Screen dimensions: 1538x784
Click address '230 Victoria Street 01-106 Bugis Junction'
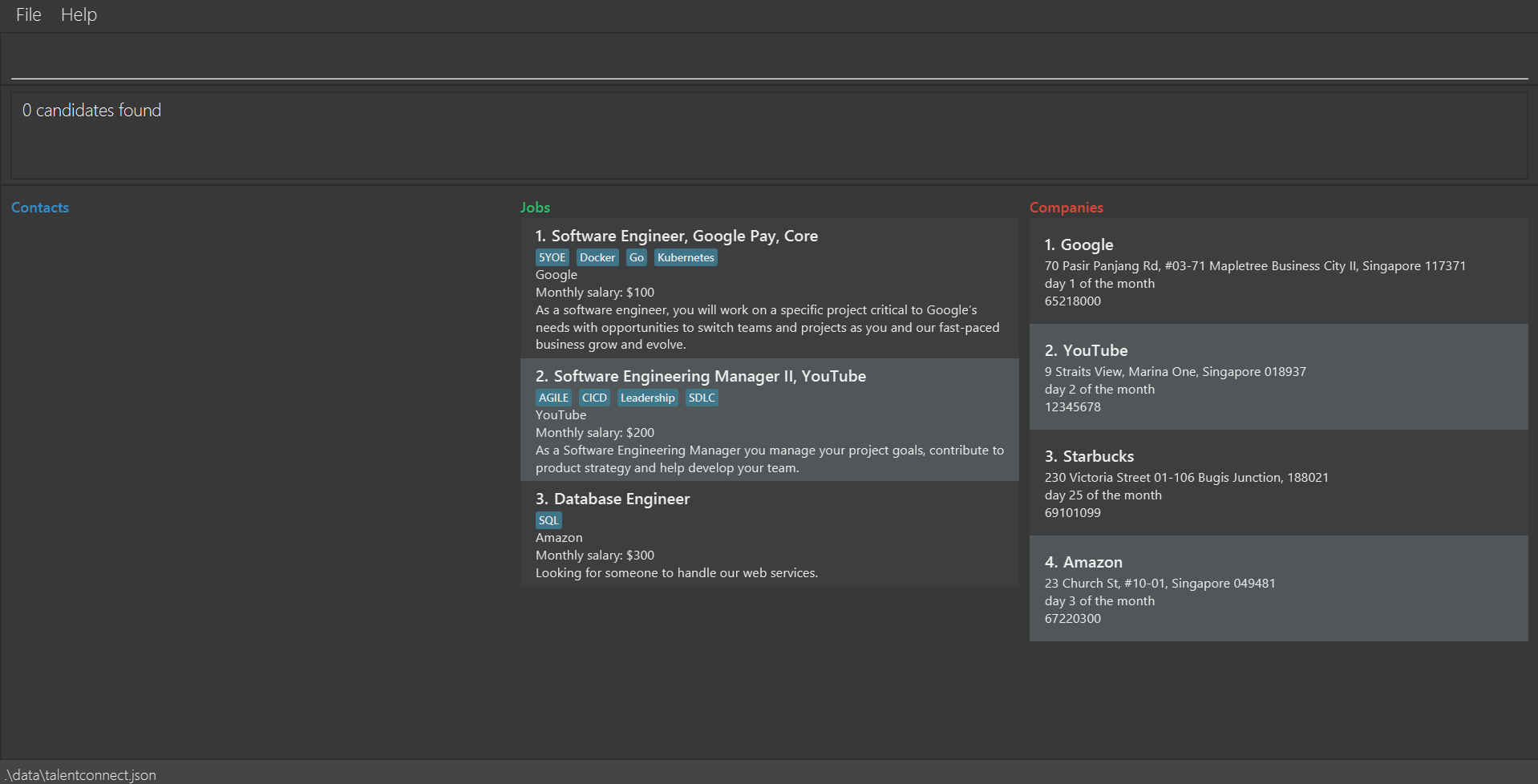click(x=1187, y=478)
